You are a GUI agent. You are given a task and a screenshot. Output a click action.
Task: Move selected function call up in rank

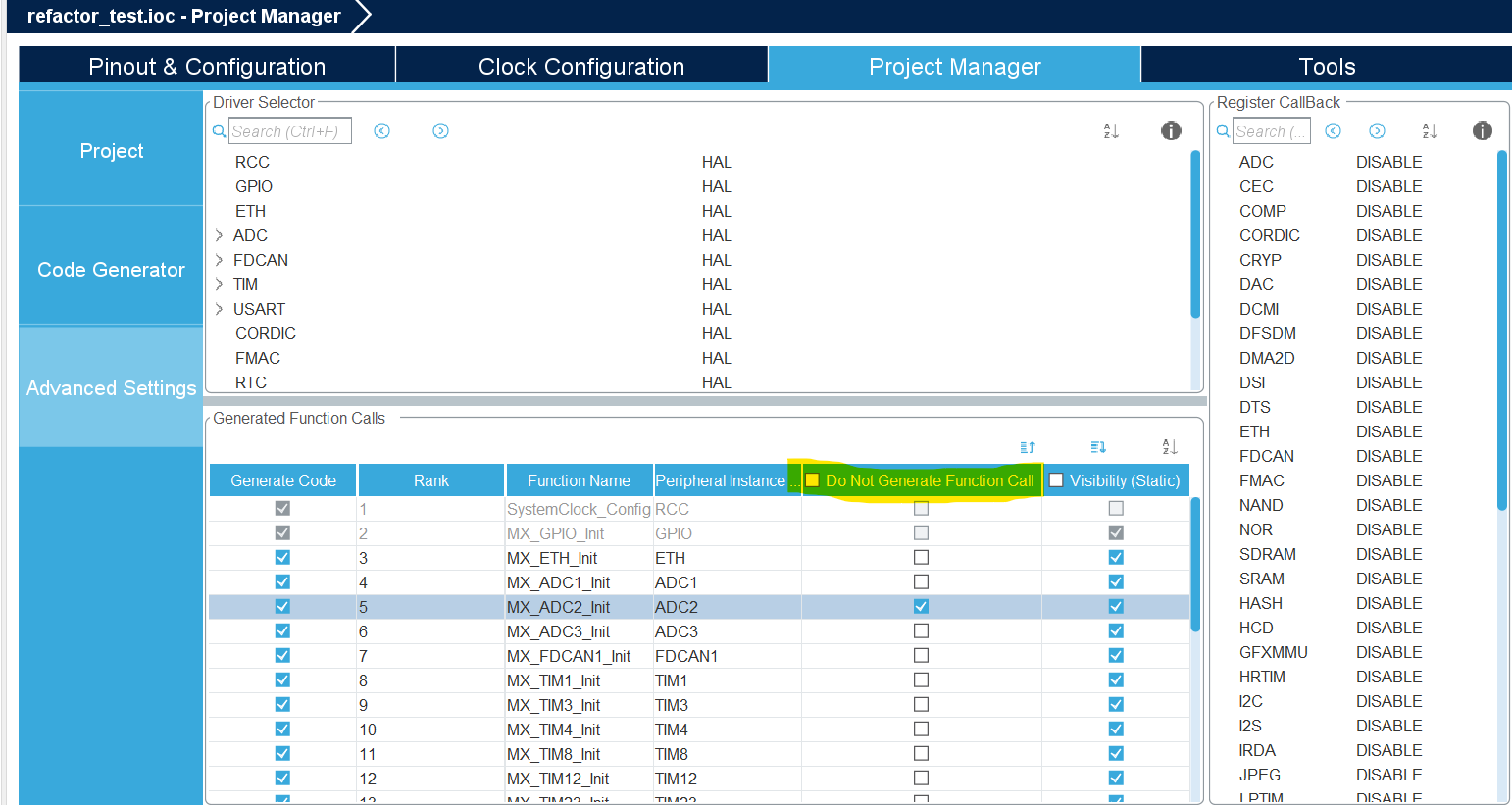coord(1028,447)
